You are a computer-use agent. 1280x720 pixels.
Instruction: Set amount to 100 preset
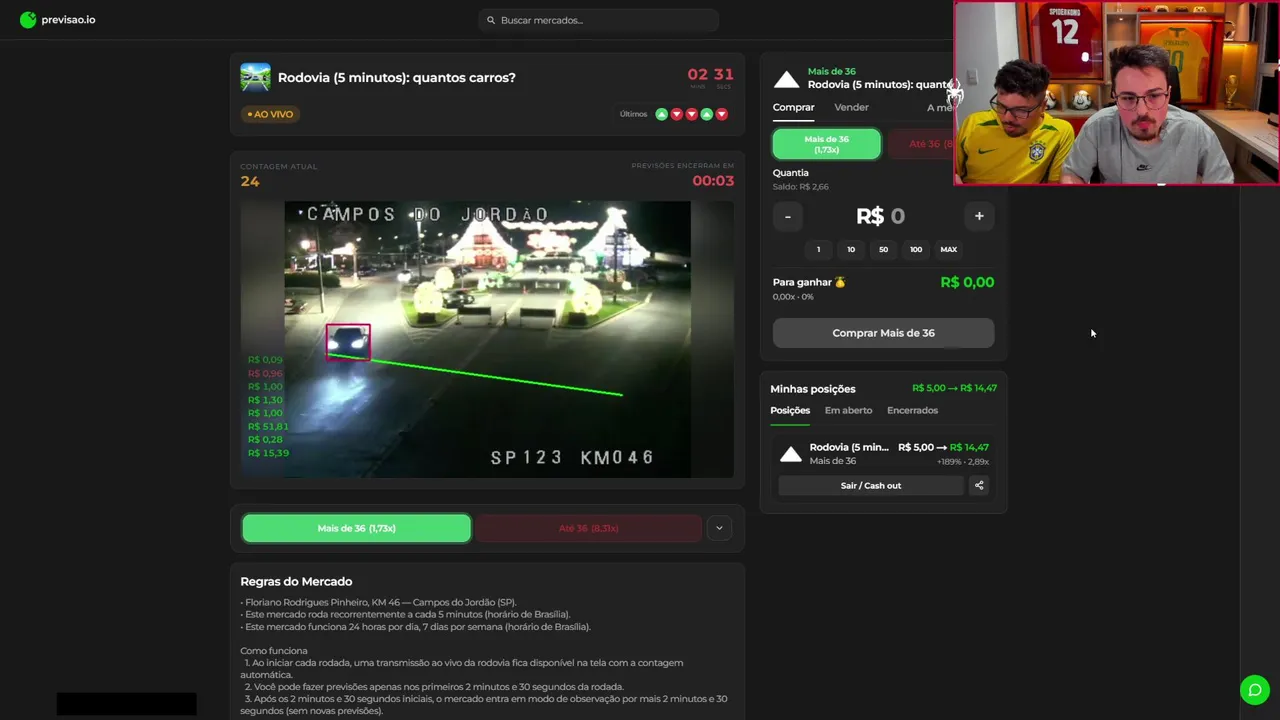click(x=916, y=249)
